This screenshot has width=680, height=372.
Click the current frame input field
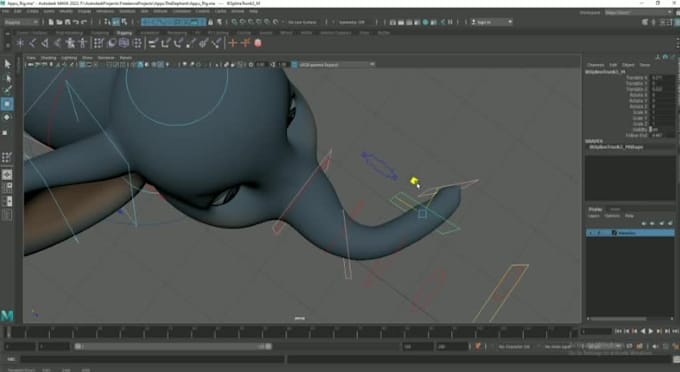point(595,332)
